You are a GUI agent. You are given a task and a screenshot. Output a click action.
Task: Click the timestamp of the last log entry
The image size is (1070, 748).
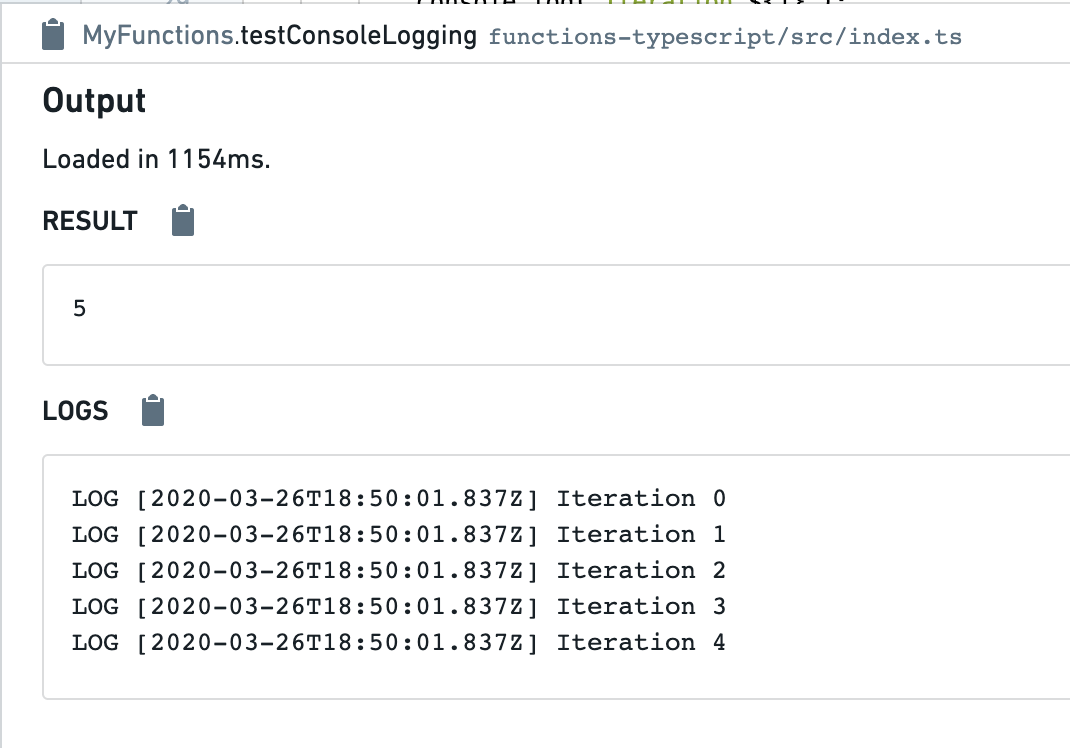[338, 643]
